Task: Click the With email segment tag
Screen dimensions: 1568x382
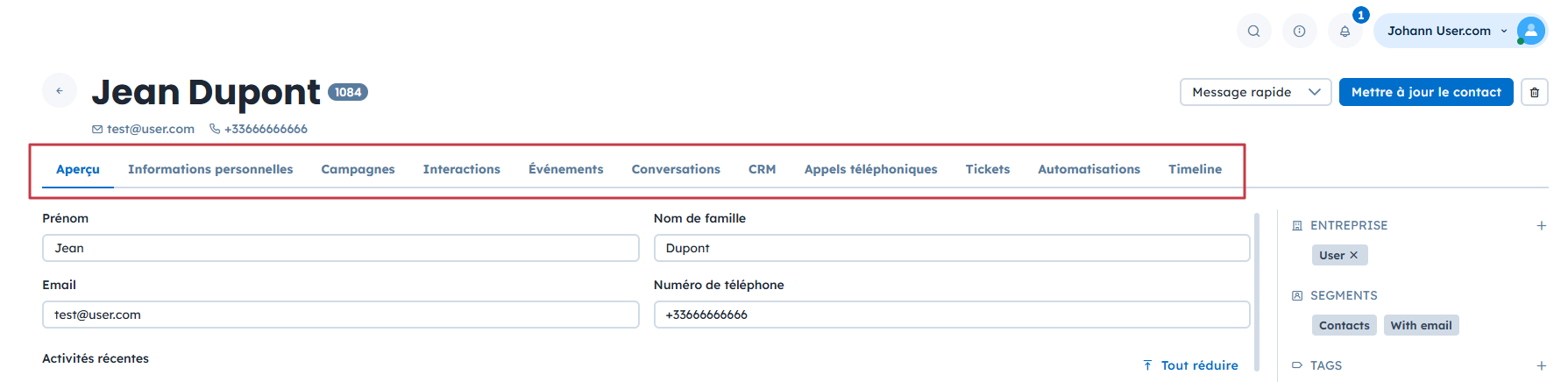Action: pyautogui.click(x=1421, y=325)
